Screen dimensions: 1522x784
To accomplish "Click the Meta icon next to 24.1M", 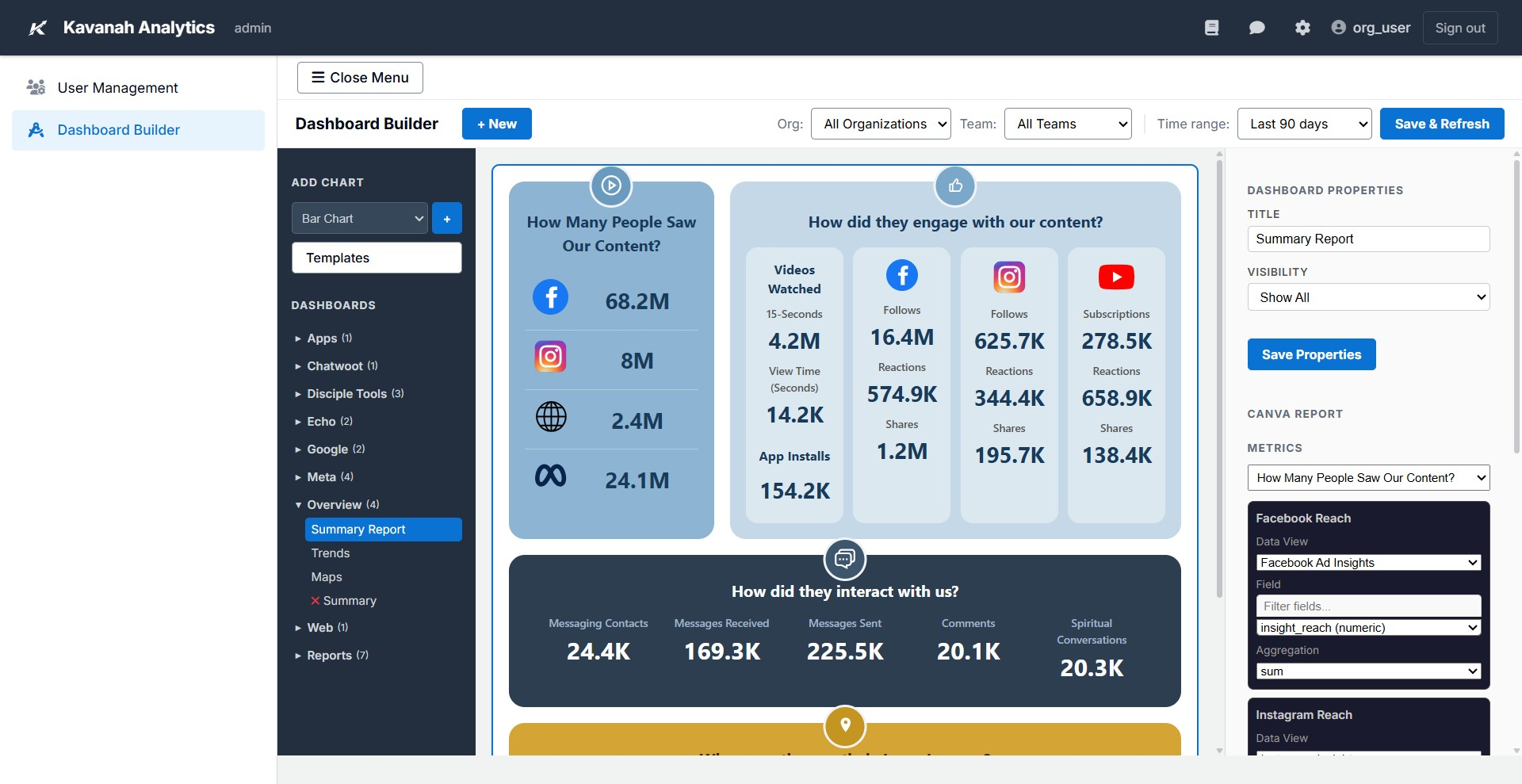I will tap(551, 476).
